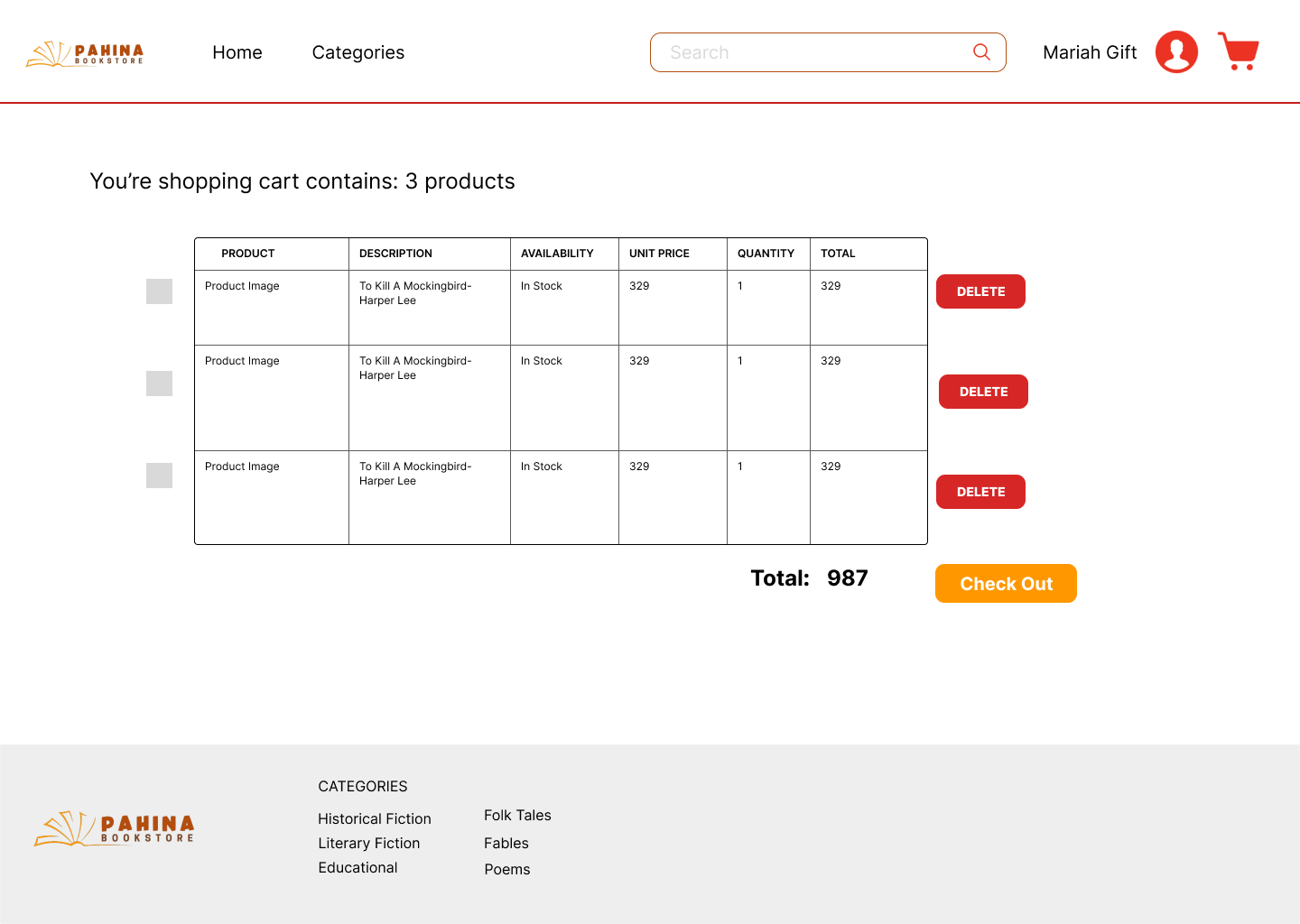Open the Home menu item
The width and height of the screenshot is (1300, 924).
(237, 52)
